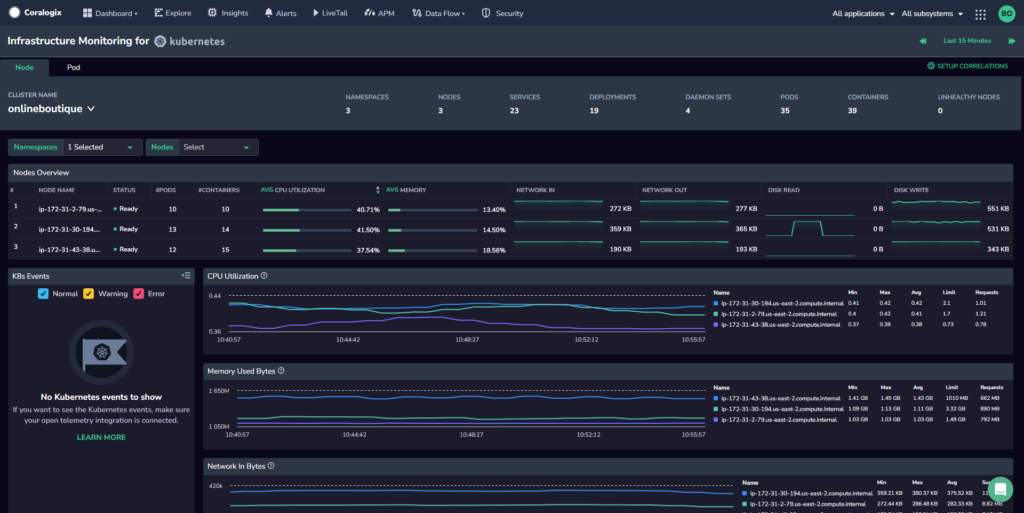Viewport: 1024px width, 513px height.
Task: Click the APM gauge icon
Action: [370, 12]
